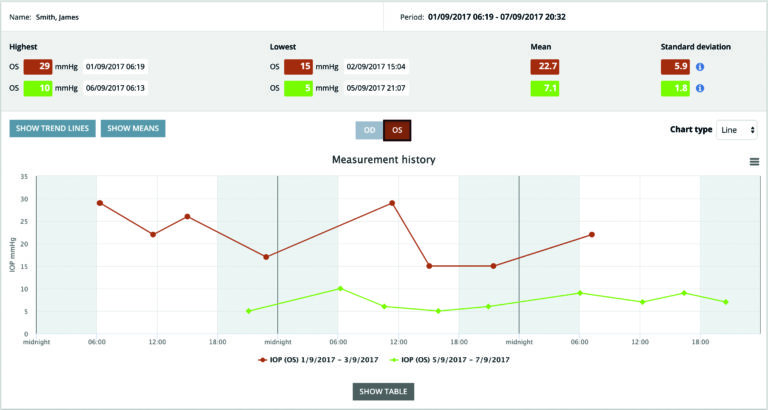Click the highest red data point at 06:00

coord(100,203)
